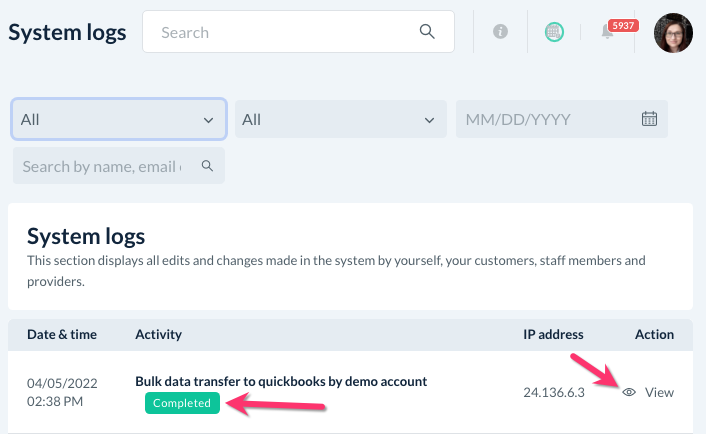Click the IP address column header

pyautogui.click(x=553, y=334)
